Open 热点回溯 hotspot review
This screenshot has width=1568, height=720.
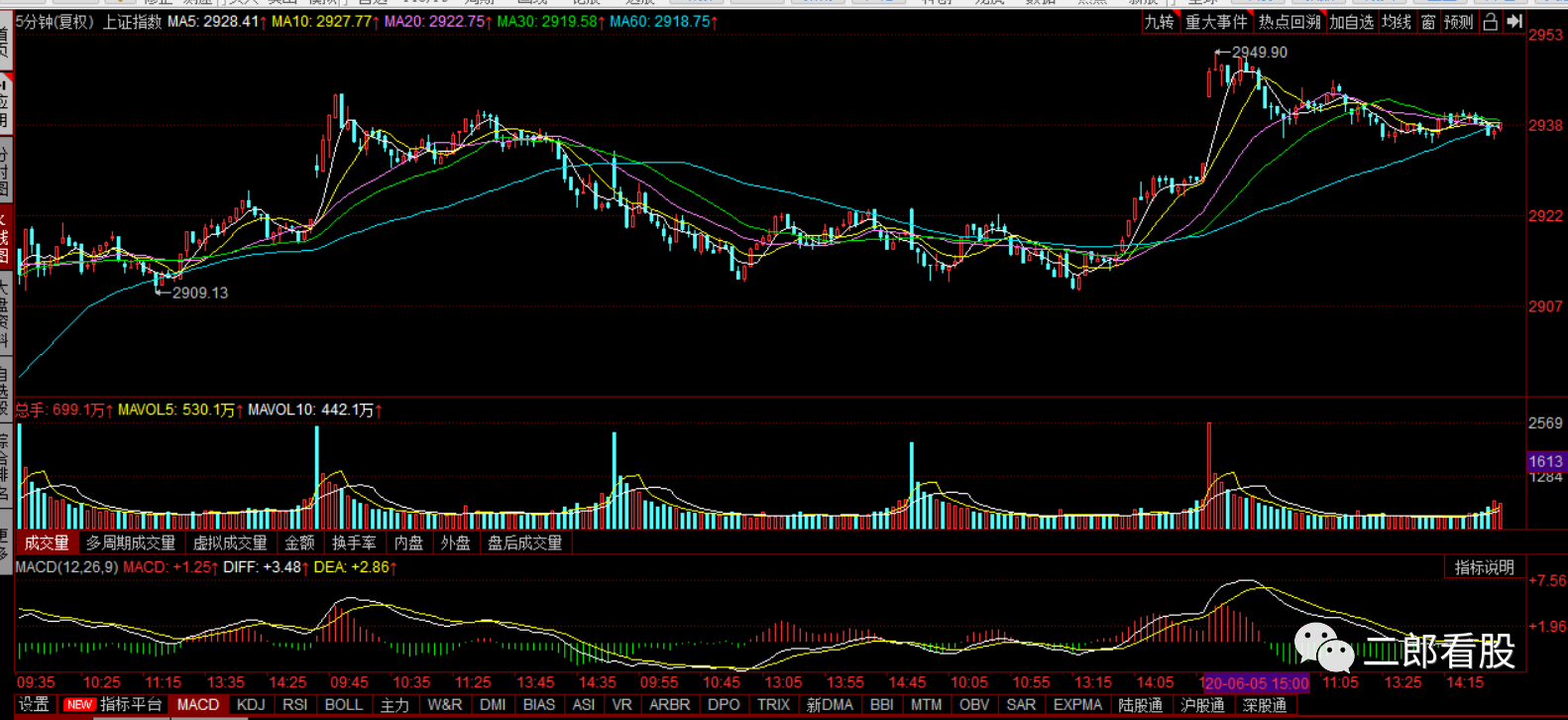1289,22
